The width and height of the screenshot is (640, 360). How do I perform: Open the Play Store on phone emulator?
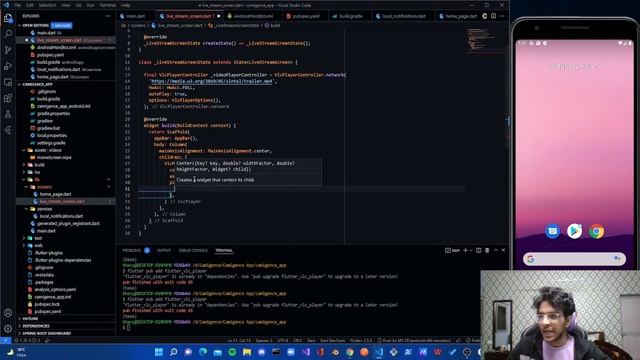click(x=574, y=231)
